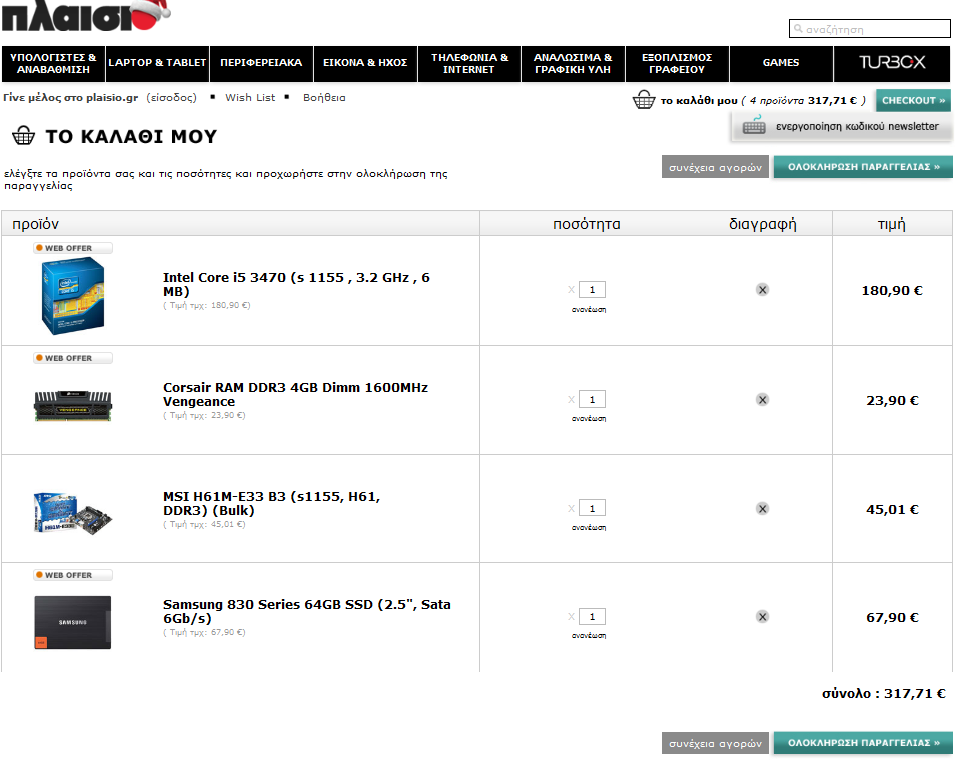Click WEB OFFER badge on Intel Core i5
This screenshot has height=765, width=967.
click(x=73, y=248)
